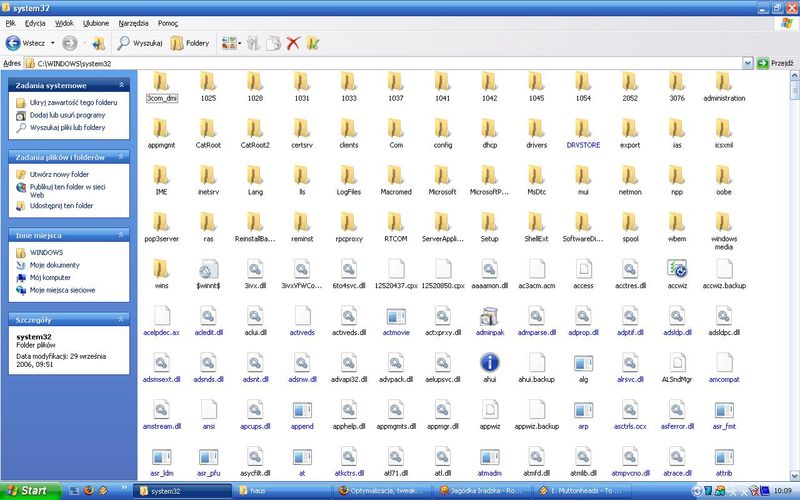Viewport: 800px width, 500px height.
Task: Toggle the Foldery pane button
Action: coord(190,43)
